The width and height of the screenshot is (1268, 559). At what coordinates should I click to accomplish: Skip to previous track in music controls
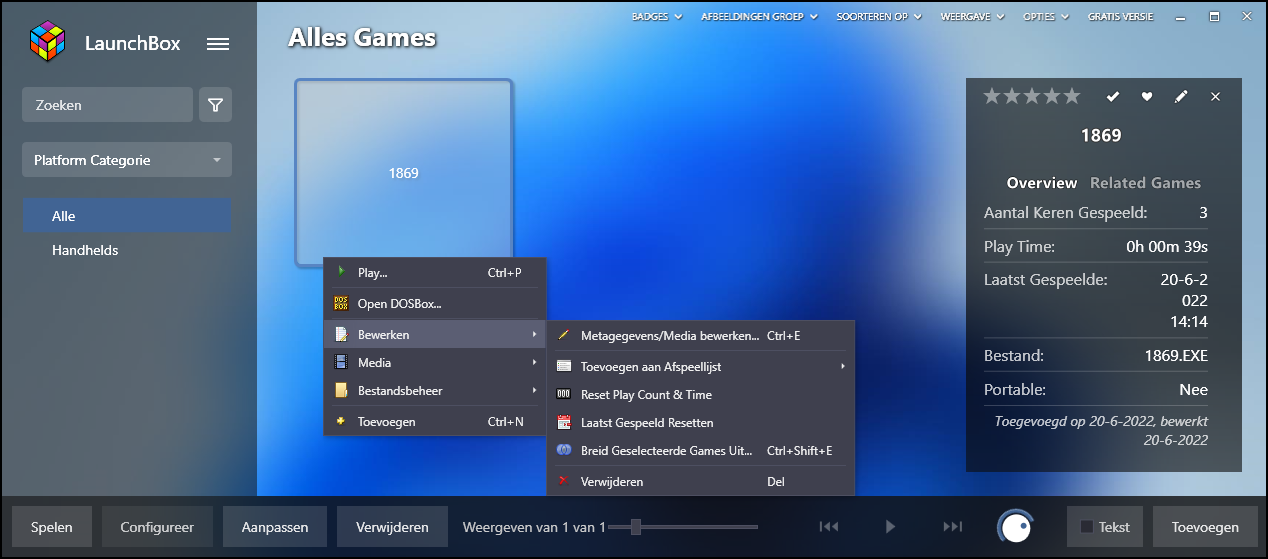[x=828, y=527]
